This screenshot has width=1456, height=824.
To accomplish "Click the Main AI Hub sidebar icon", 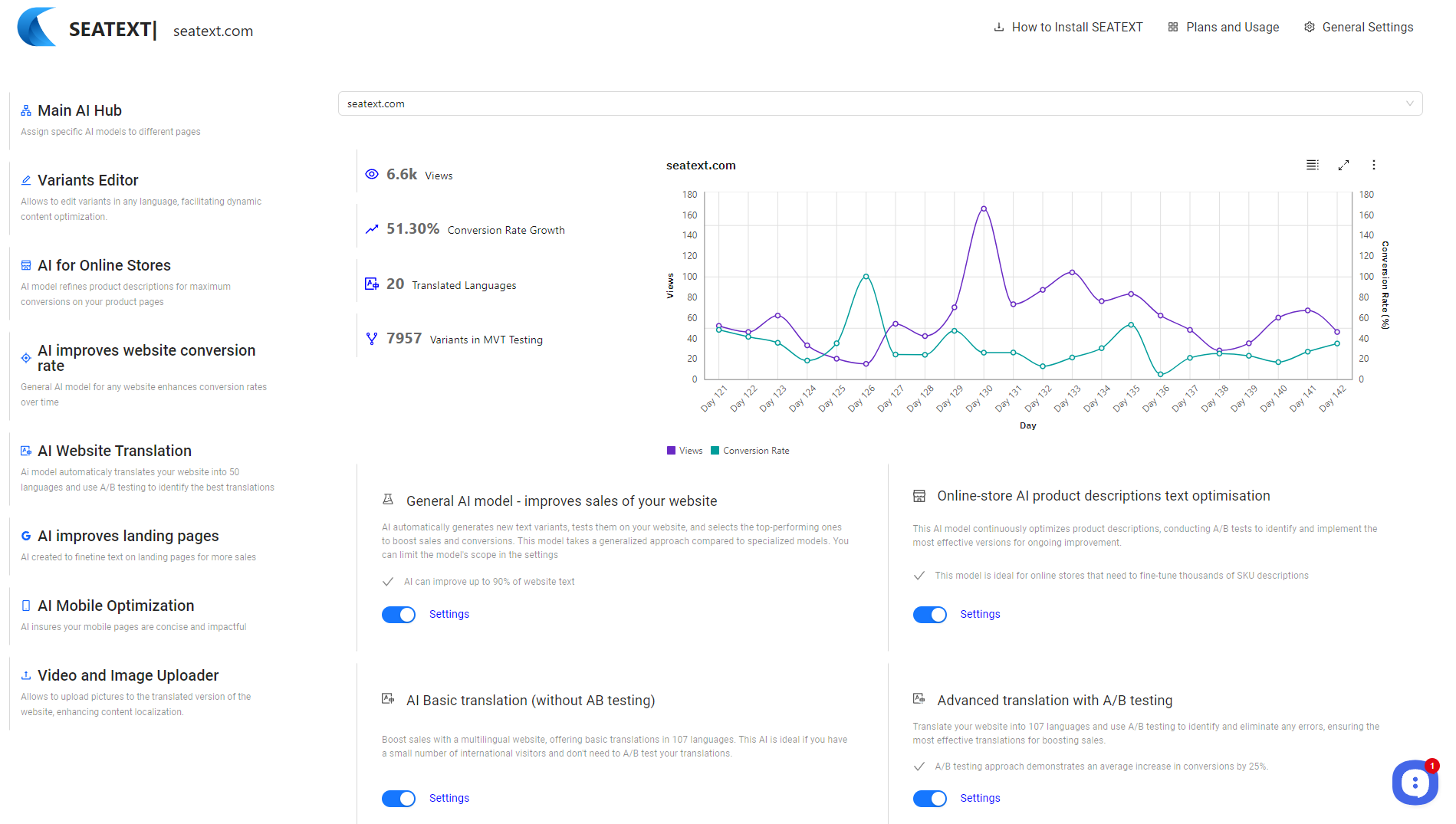I will 26,111.
